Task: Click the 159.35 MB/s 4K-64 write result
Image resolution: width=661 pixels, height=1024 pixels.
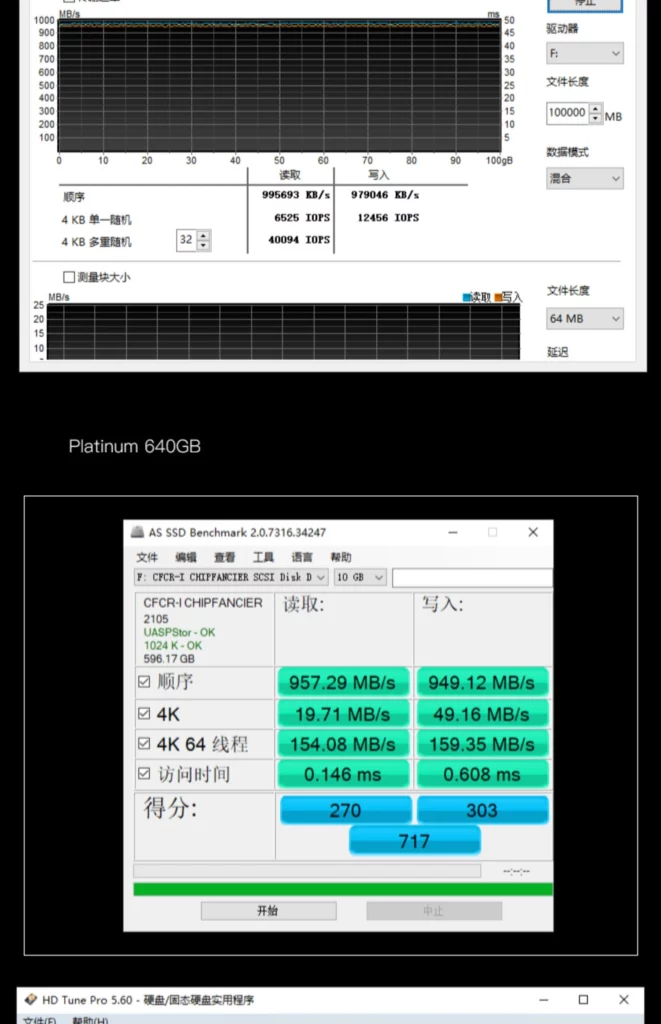Action: (482, 744)
